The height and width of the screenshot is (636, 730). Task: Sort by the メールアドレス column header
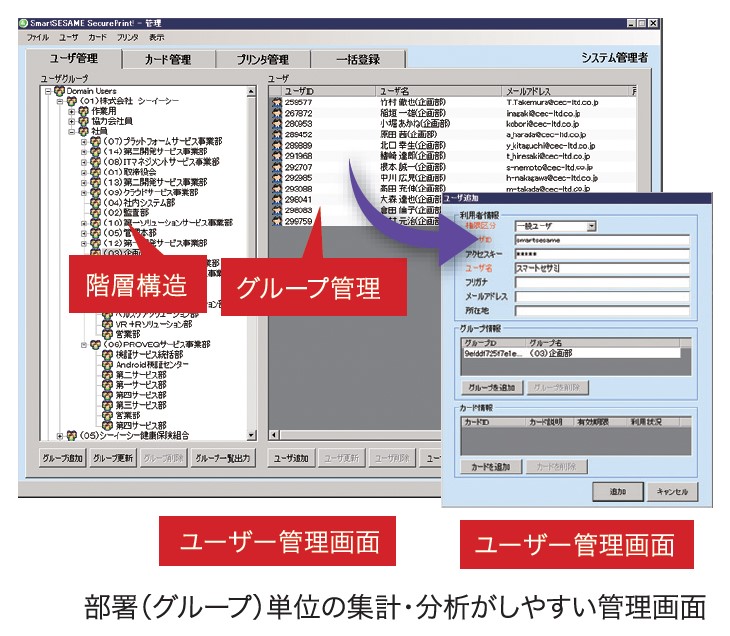565,91
